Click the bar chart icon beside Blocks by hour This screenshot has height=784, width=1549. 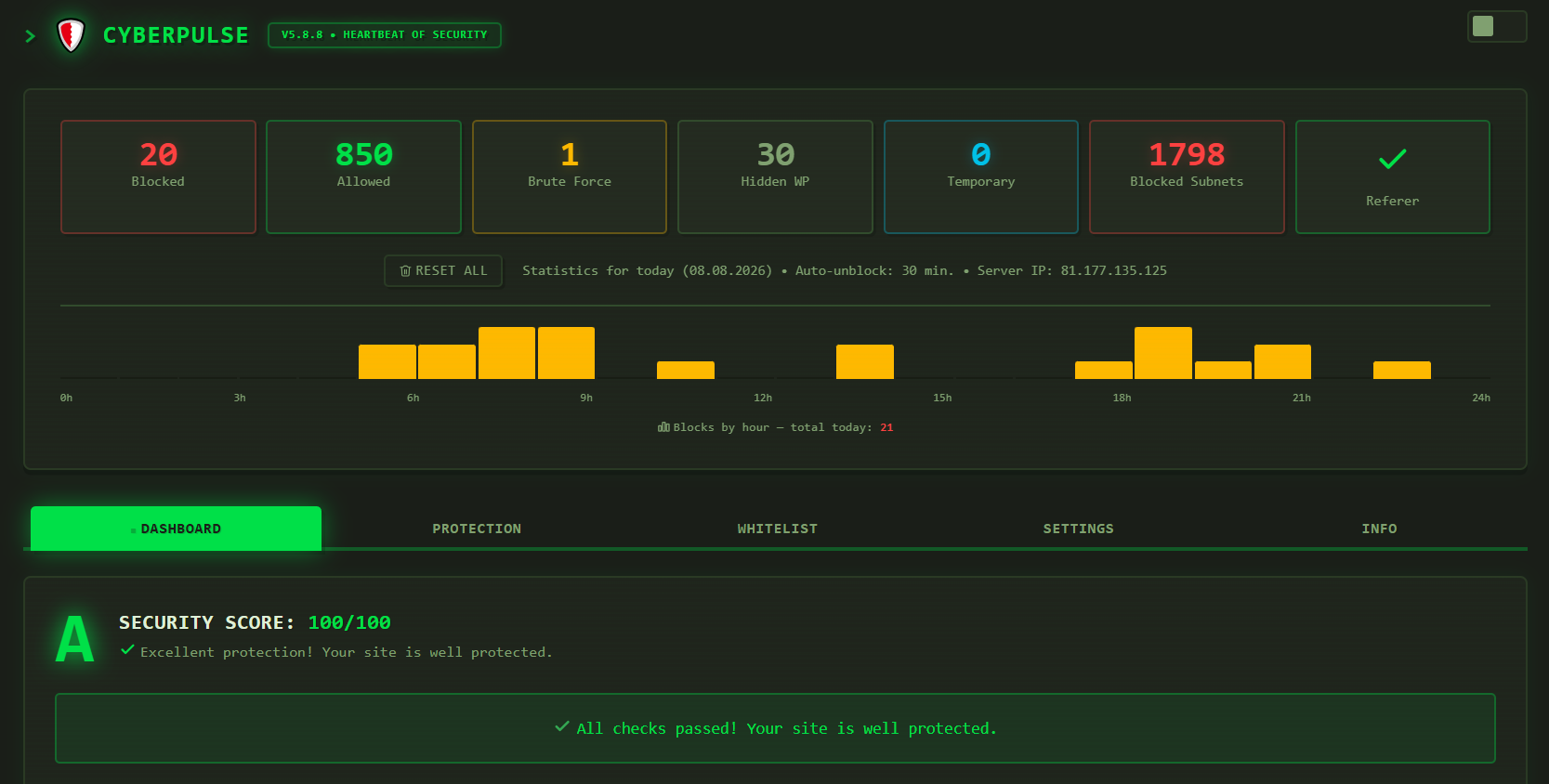pyautogui.click(x=663, y=427)
